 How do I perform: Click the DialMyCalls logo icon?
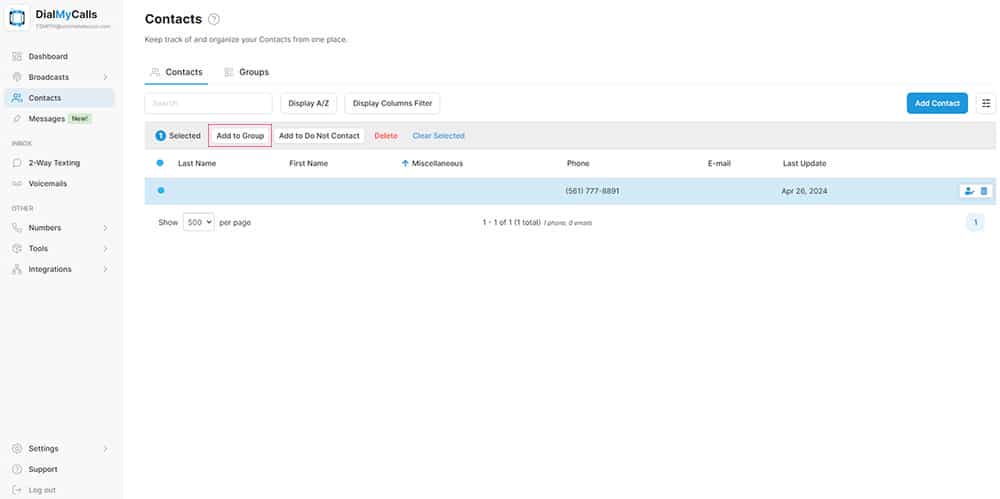pyautogui.click(x=17, y=18)
